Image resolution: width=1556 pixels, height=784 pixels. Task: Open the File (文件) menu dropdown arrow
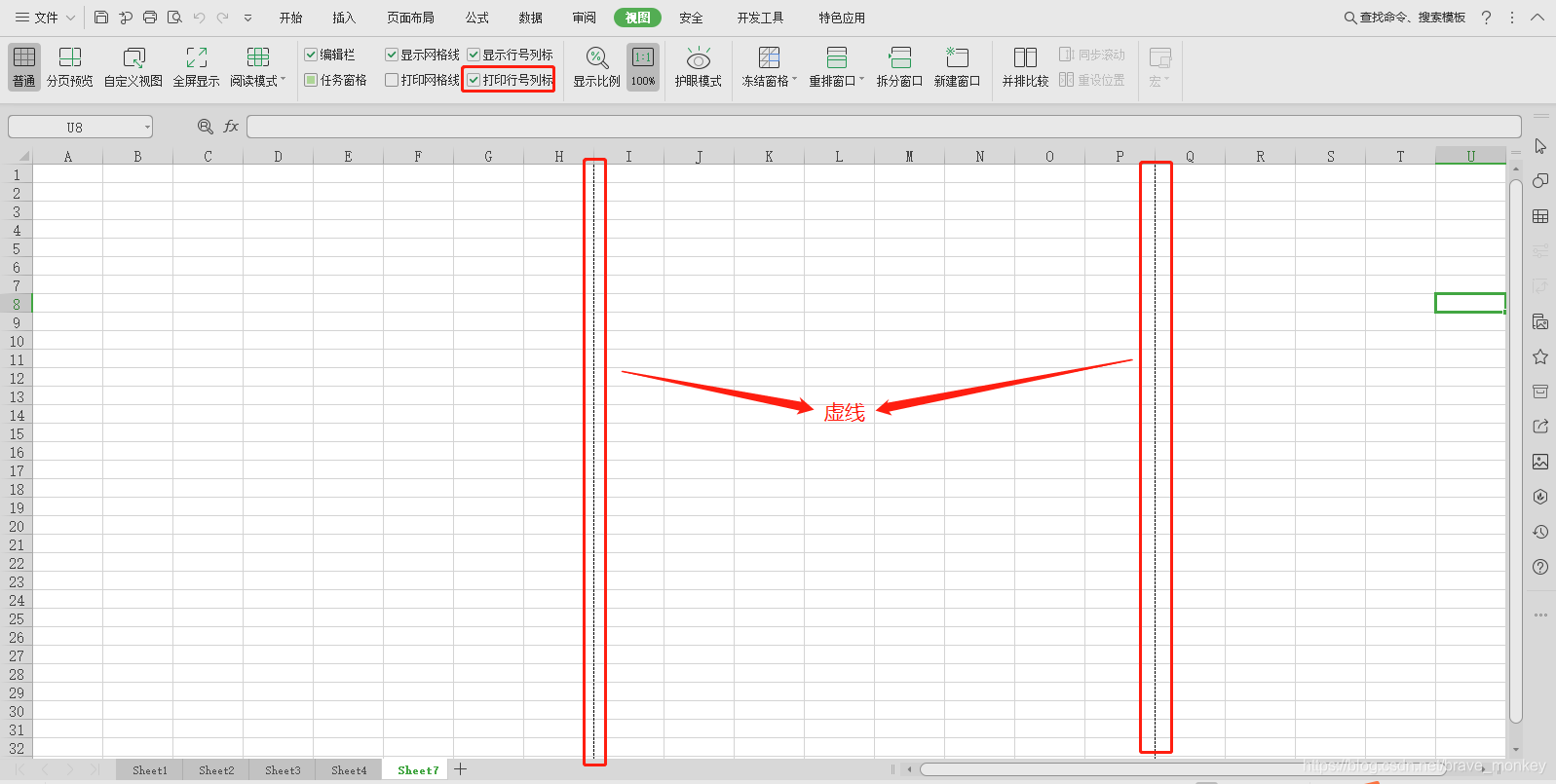tap(70, 18)
